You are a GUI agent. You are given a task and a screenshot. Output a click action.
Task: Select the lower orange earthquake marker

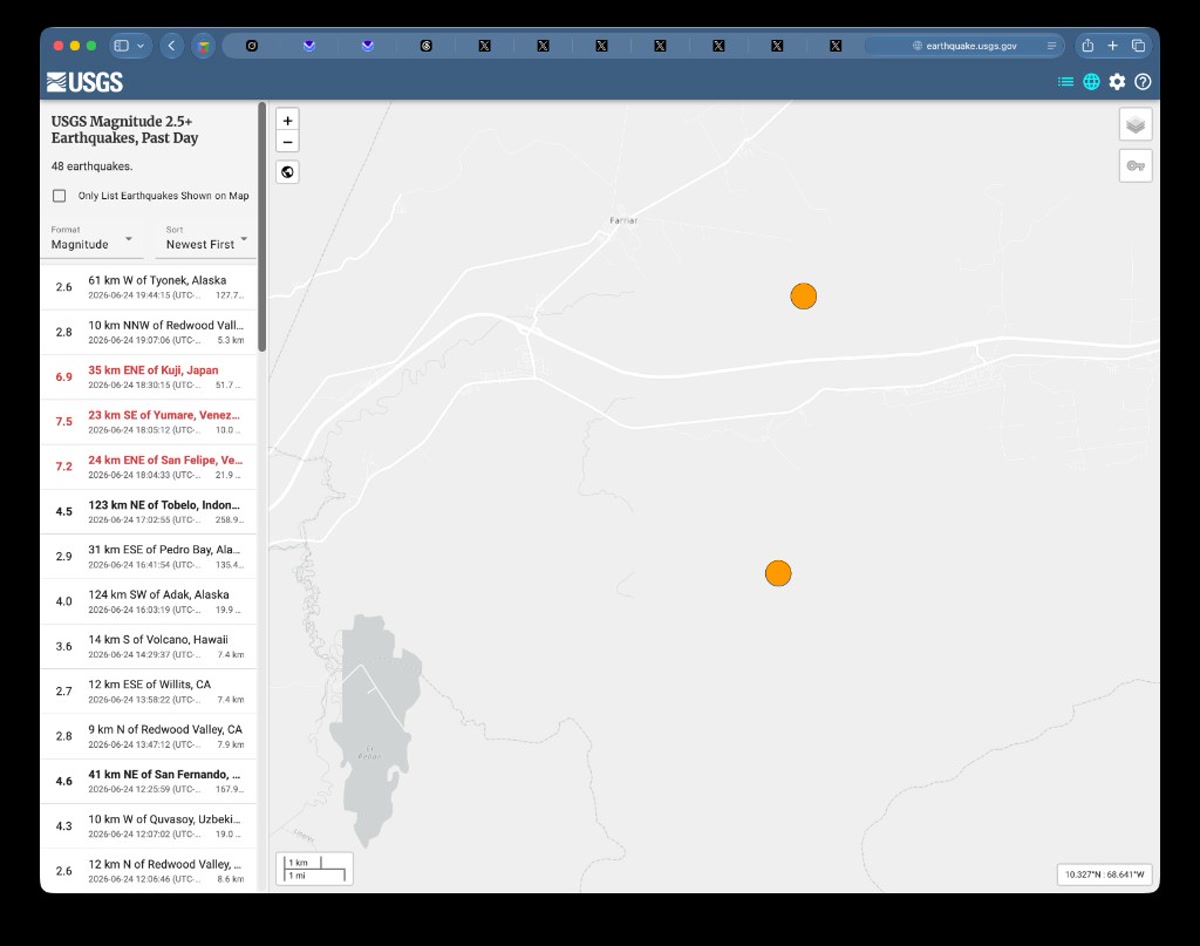(778, 573)
